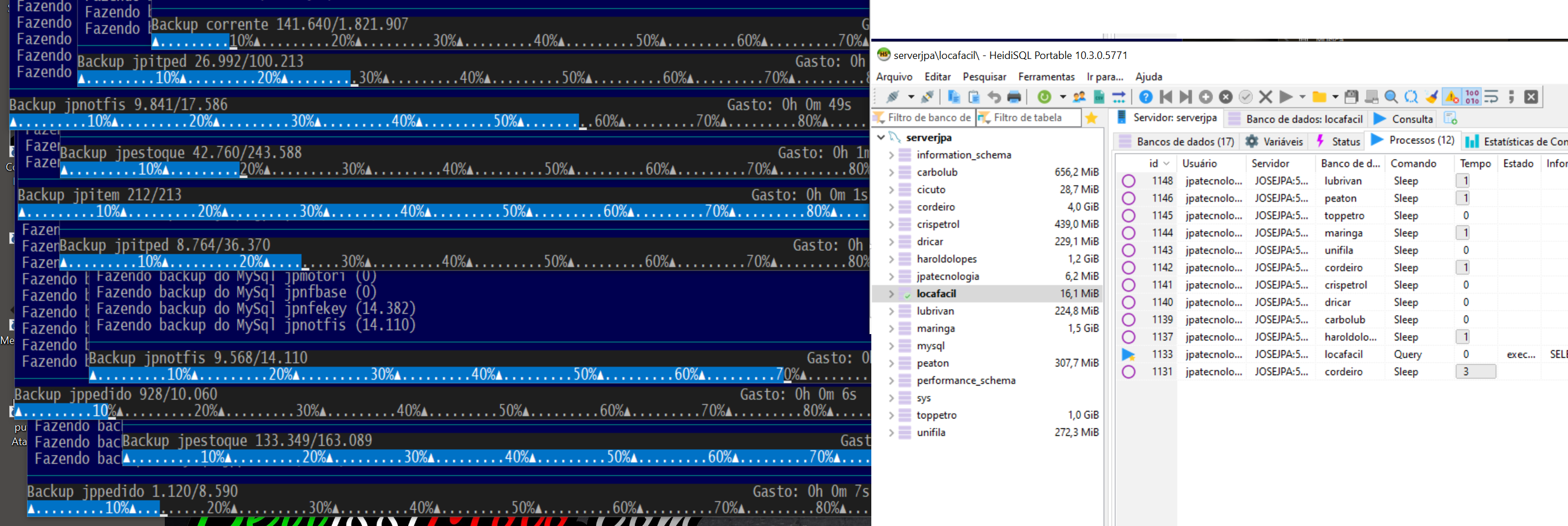
Task: Click the broom icon in toolbar
Action: click(x=1432, y=97)
